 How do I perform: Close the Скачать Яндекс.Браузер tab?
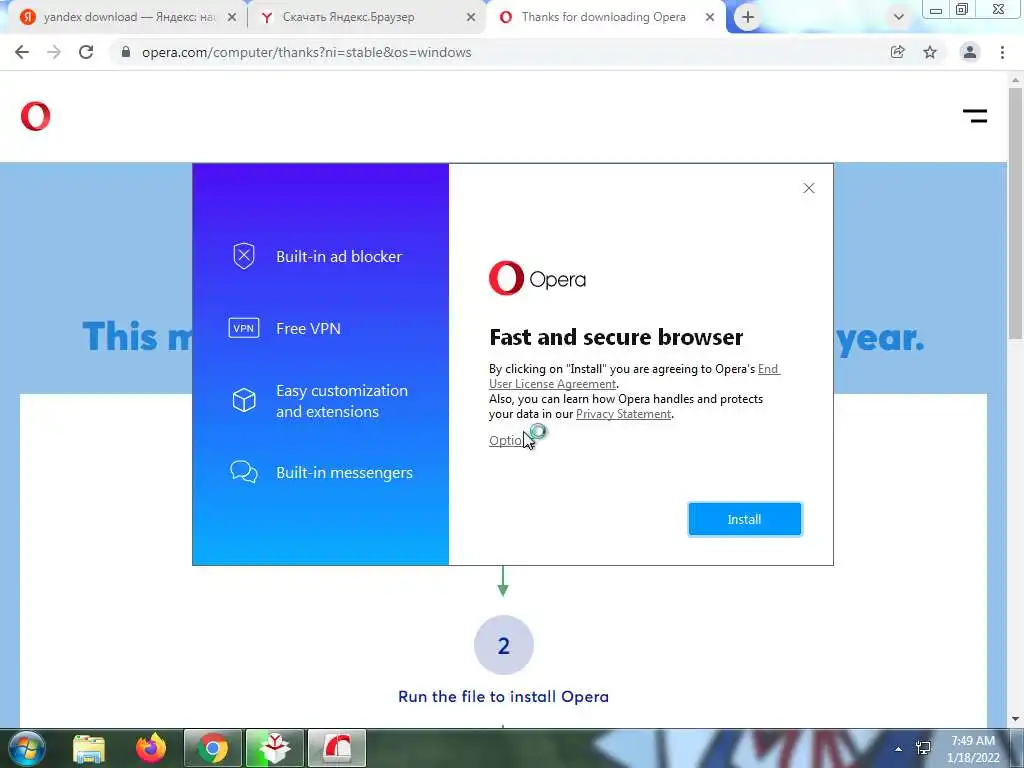pyautogui.click(x=471, y=18)
